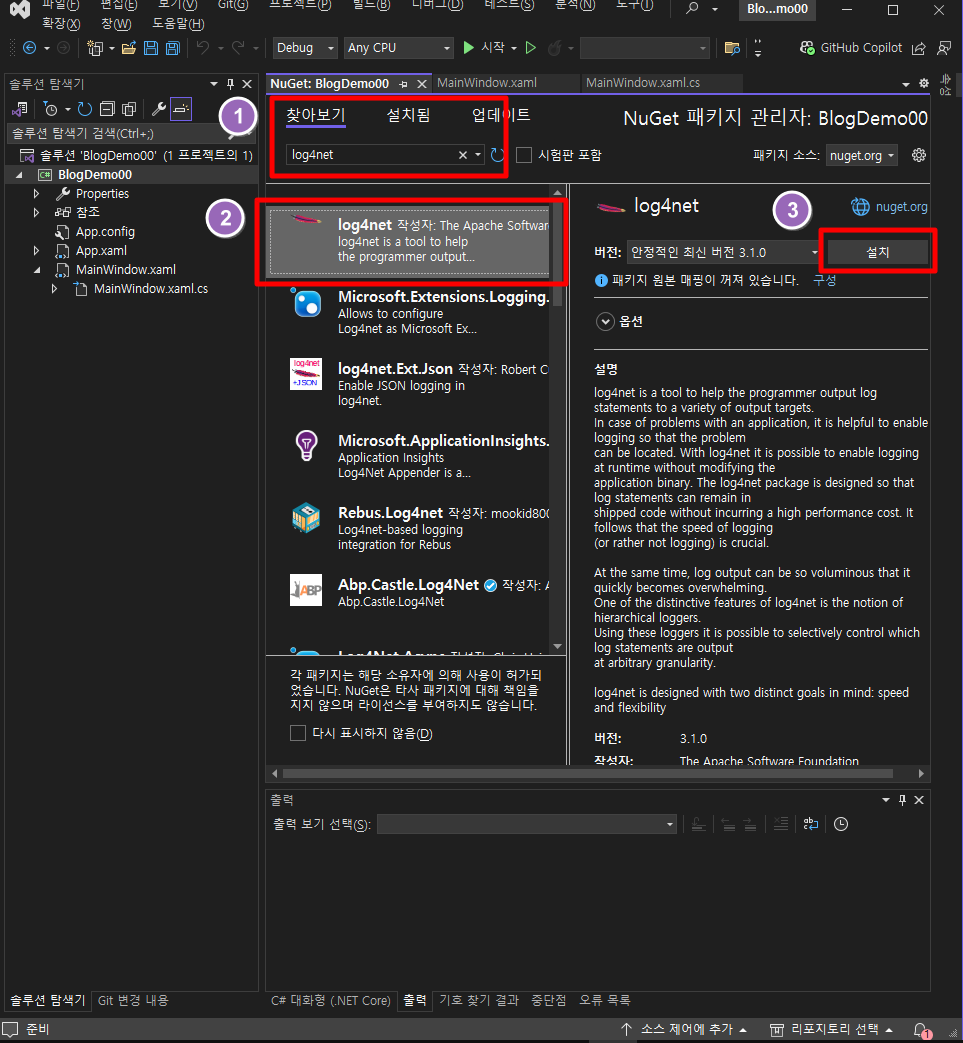Toggle word wrap icon in output toolbar

pyautogui.click(x=811, y=824)
